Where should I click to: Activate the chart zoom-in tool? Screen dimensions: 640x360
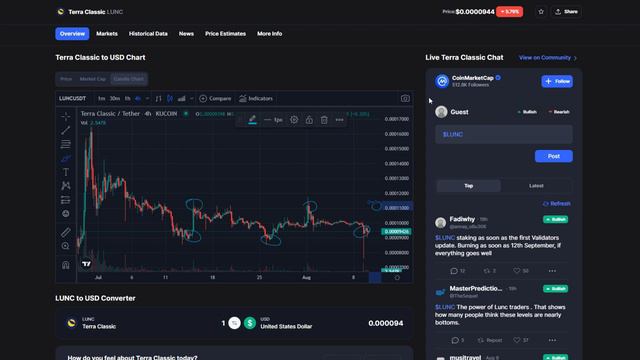65,246
